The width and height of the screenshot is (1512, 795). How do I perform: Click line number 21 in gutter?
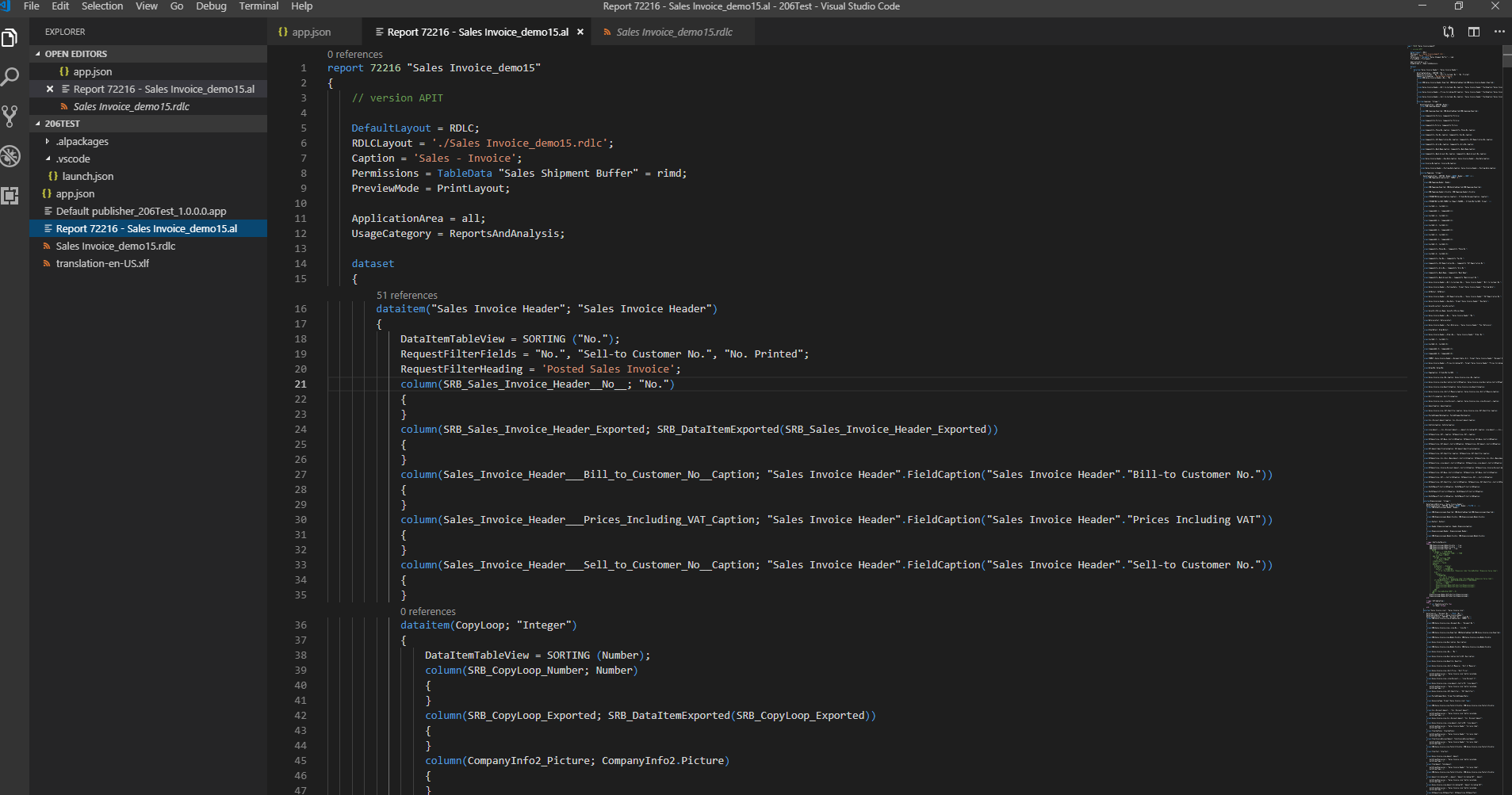point(300,384)
